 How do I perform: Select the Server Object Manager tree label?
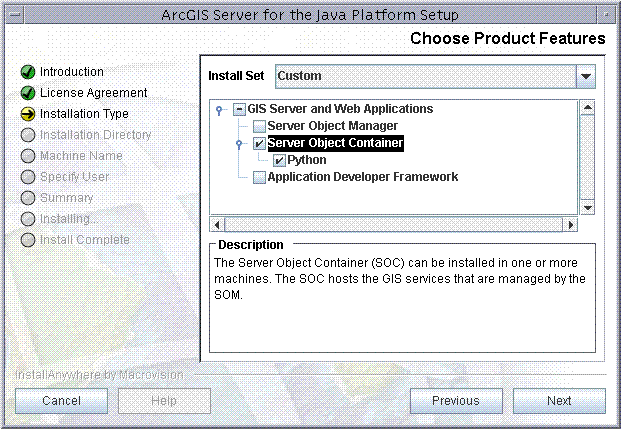tap(332, 126)
